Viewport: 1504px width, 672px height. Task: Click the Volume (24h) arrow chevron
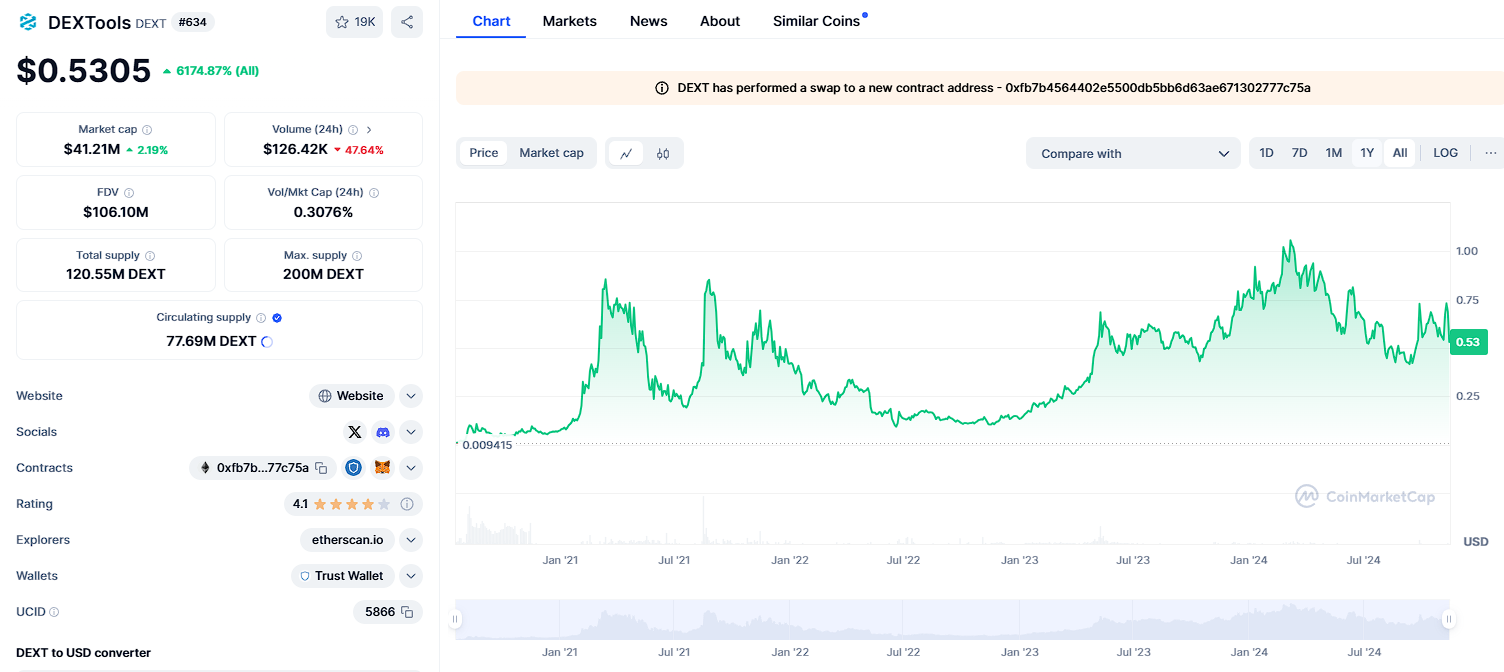[x=369, y=130]
